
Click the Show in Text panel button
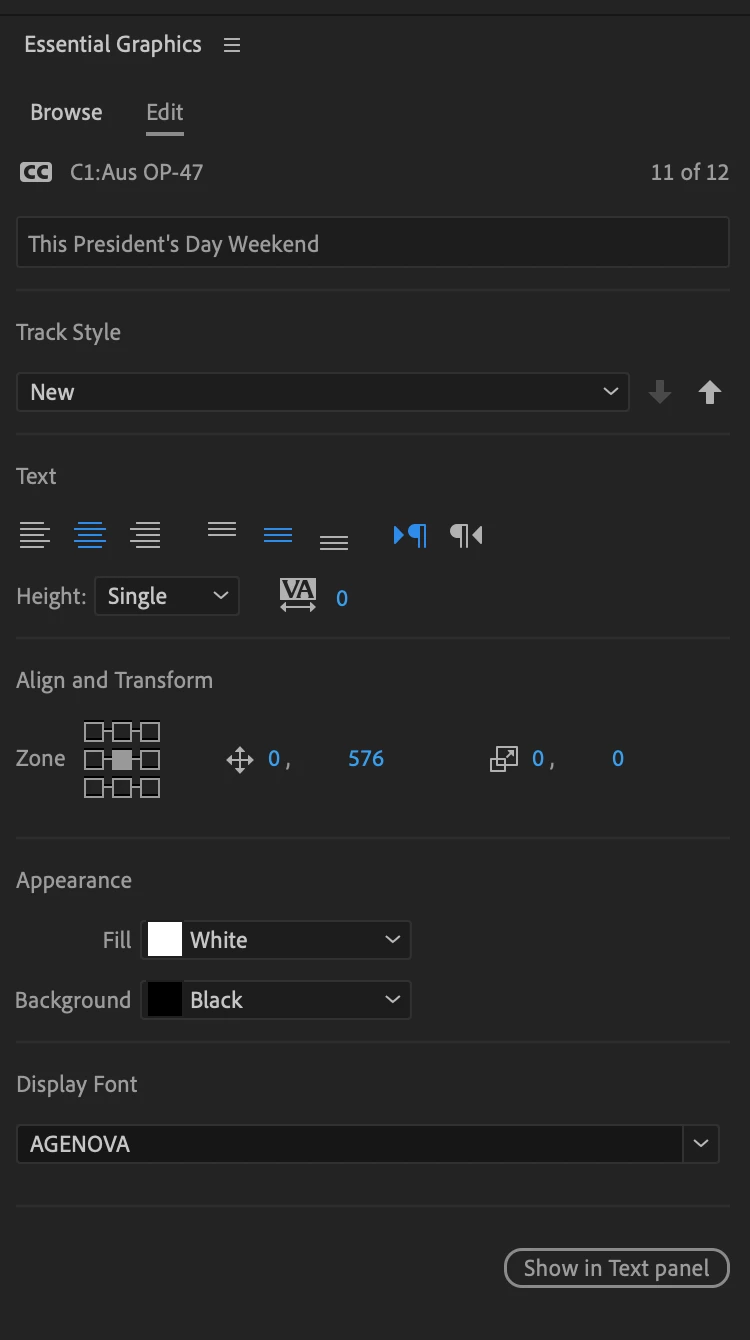[x=617, y=1268]
